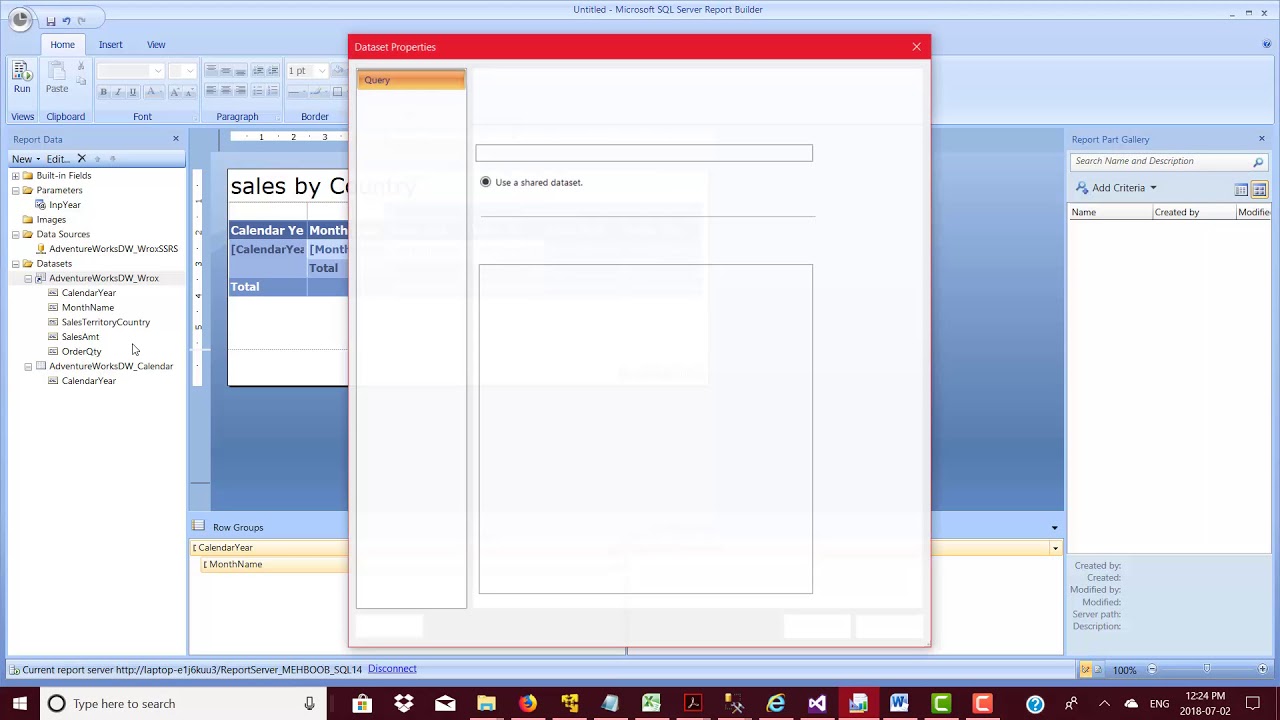Select the Home ribbon tab
The image size is (1280, 720).
[x=62, y=44]
